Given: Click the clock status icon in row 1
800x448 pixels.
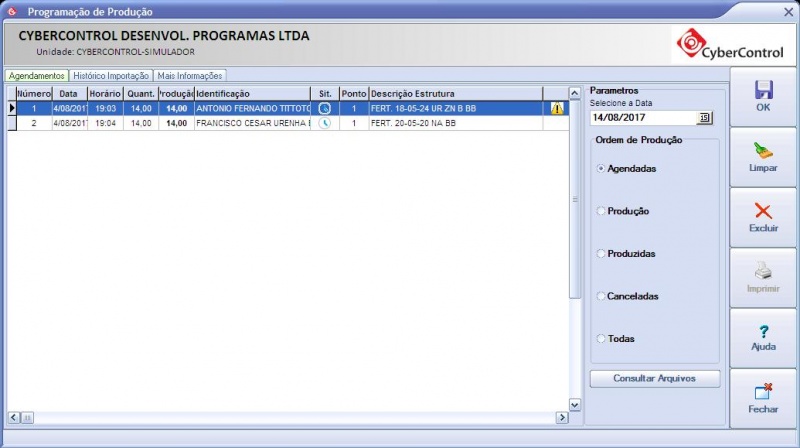Looking at the screenshot, I should 324,109.
